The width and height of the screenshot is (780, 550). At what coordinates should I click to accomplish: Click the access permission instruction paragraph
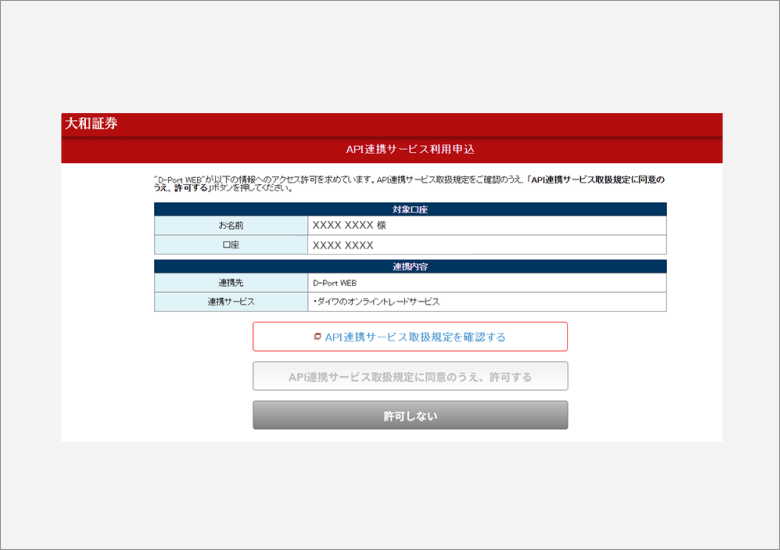pos(409,183)
